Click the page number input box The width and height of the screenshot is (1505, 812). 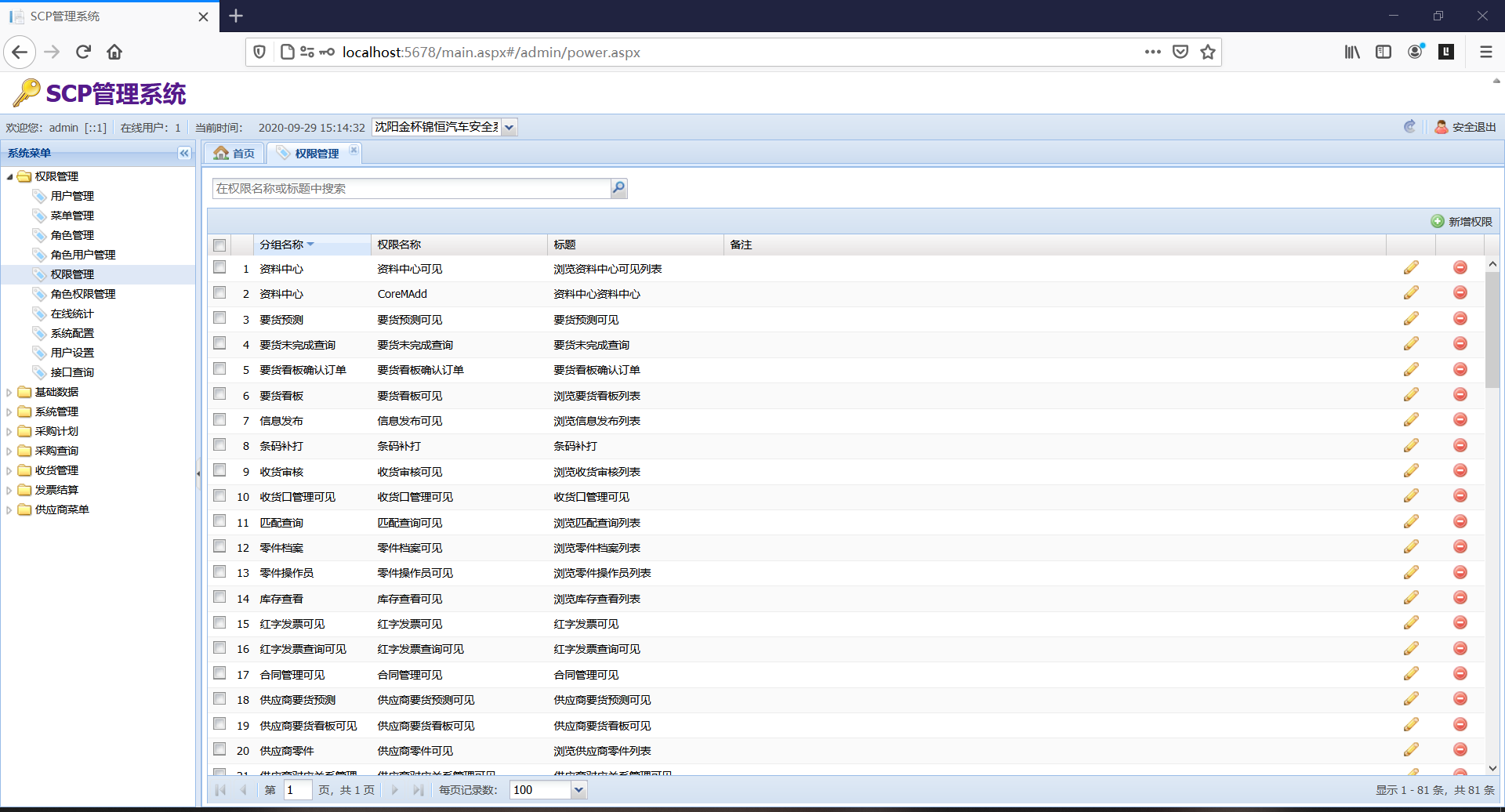click(298, 790)
